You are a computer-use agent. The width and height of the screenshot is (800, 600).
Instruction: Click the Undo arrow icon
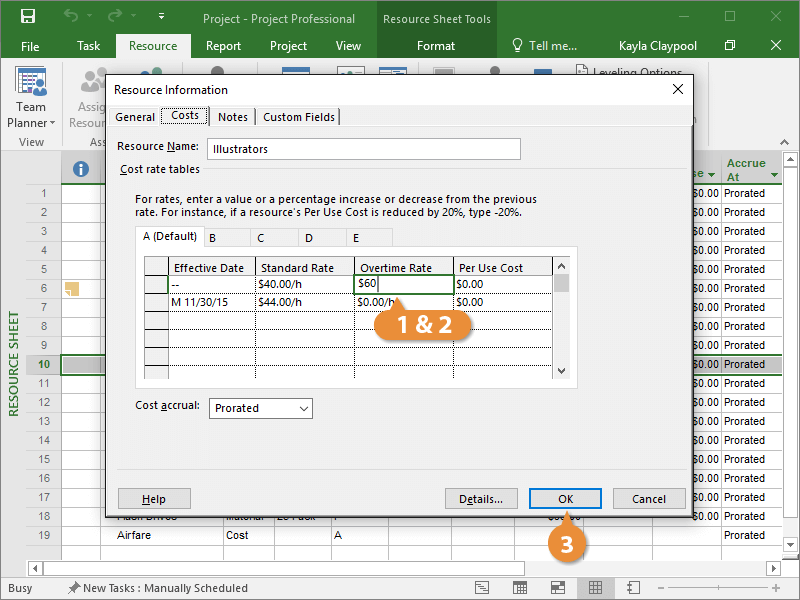point(70,17)
